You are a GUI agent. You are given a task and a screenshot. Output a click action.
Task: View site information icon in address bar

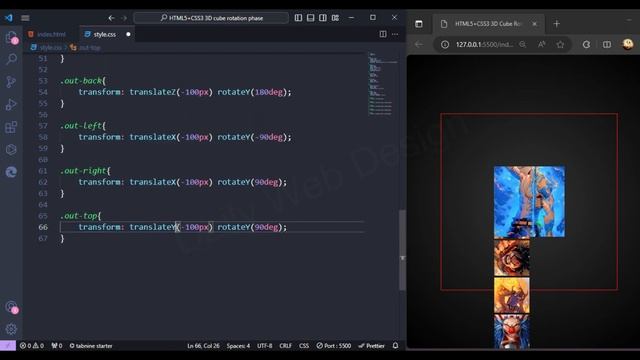coord(445,44)
